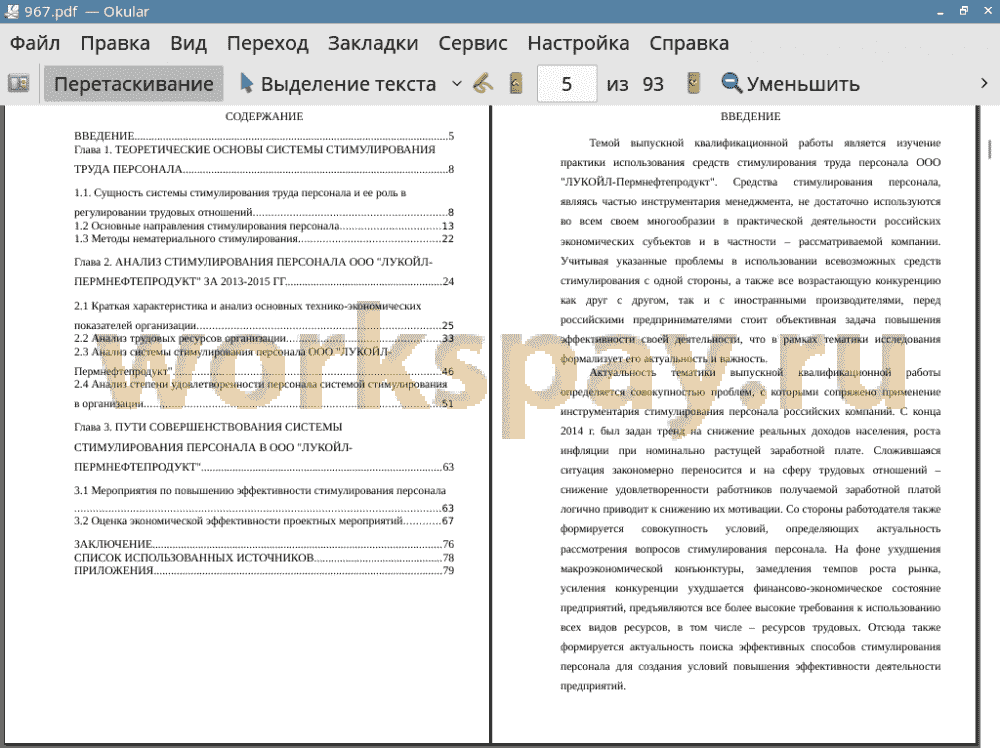Click the Okular app icon in title bar
Screen dimensions: 1000x748
point(11,11)
